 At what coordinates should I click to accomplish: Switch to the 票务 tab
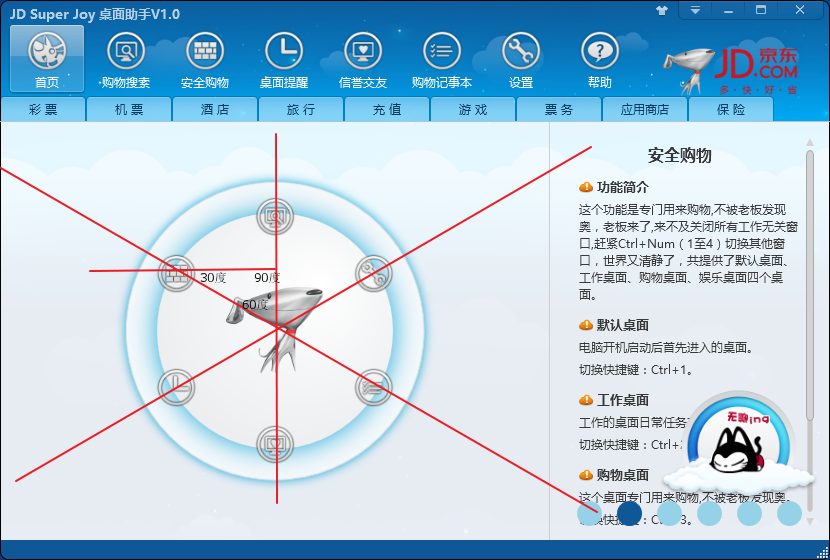coord(559,110)
